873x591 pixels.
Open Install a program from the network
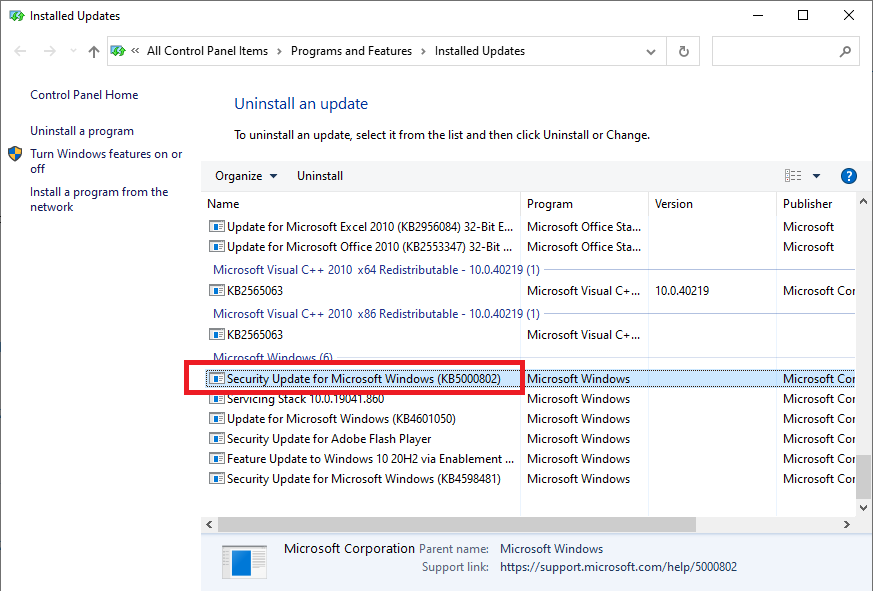(99, 199)
